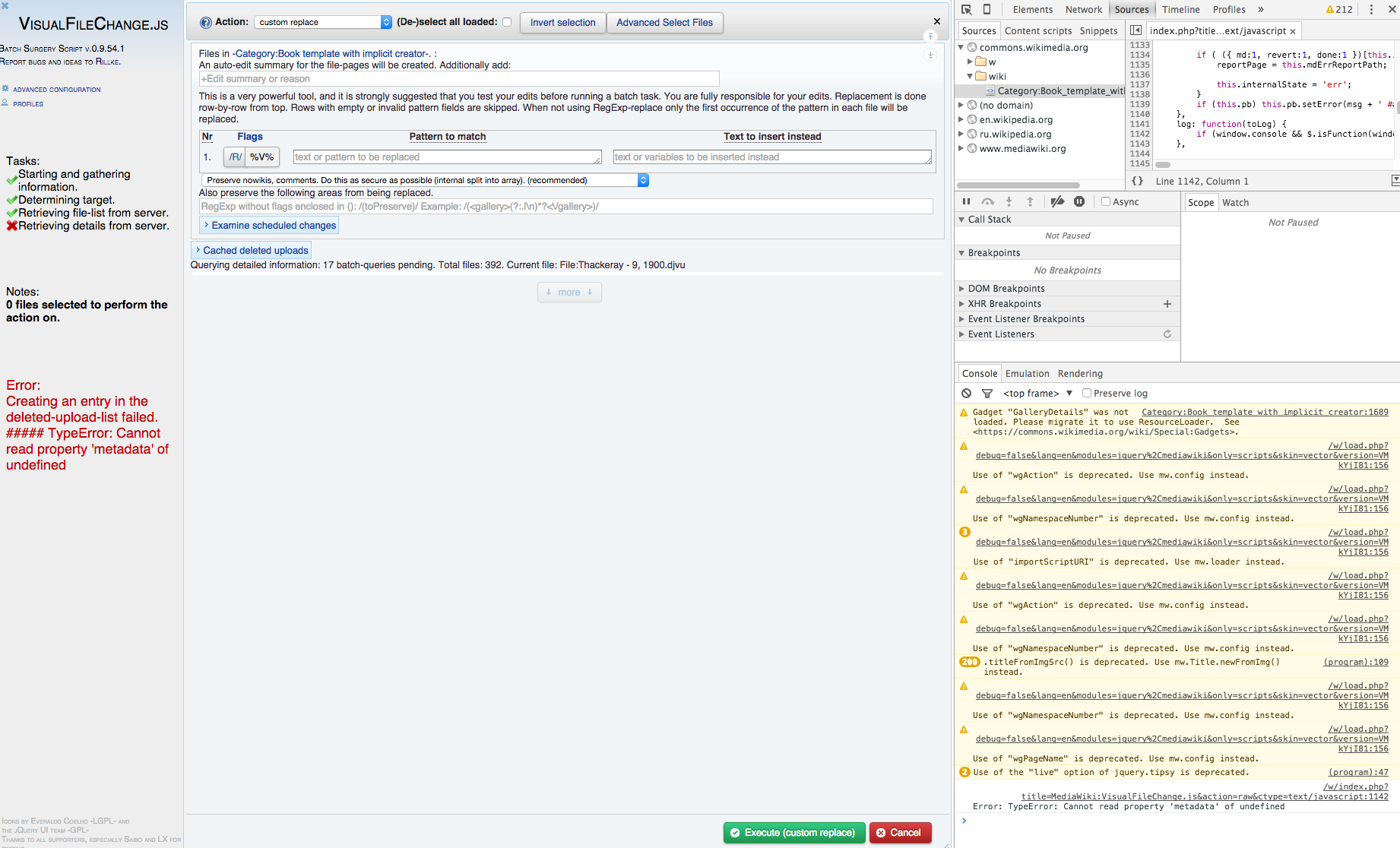Open the DevTools three-dot menu
1400x848 pixels.
pos(1371,10)
